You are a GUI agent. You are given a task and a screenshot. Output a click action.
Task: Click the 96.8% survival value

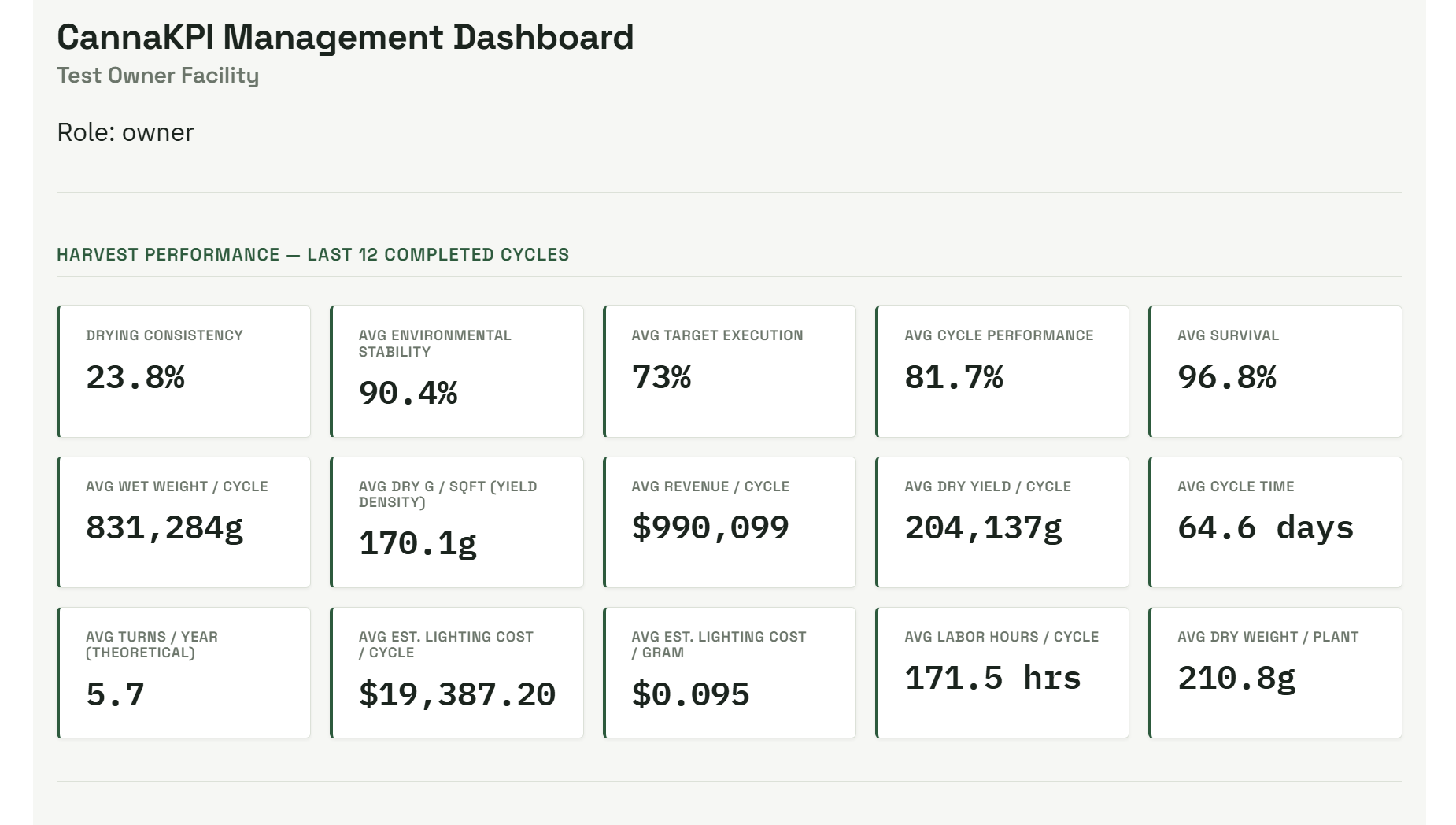click(x=1227, y=377)
